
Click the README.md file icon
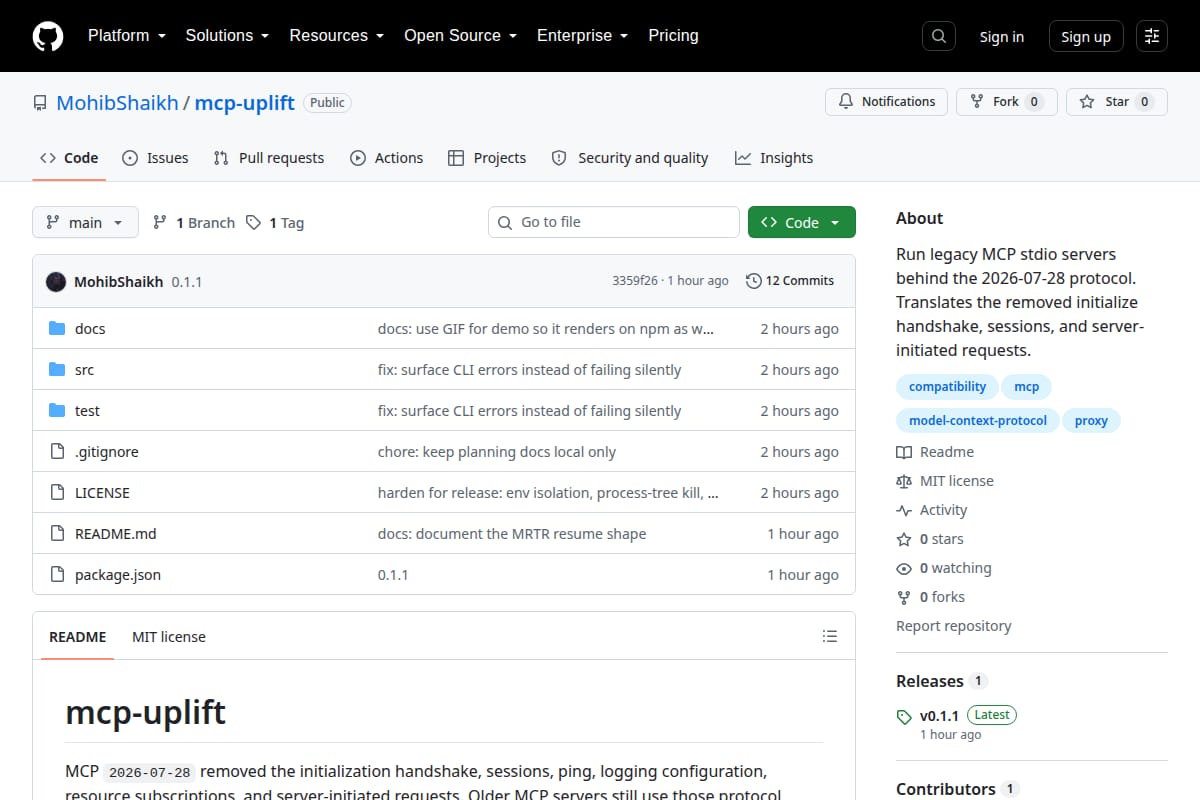[57, 534]
